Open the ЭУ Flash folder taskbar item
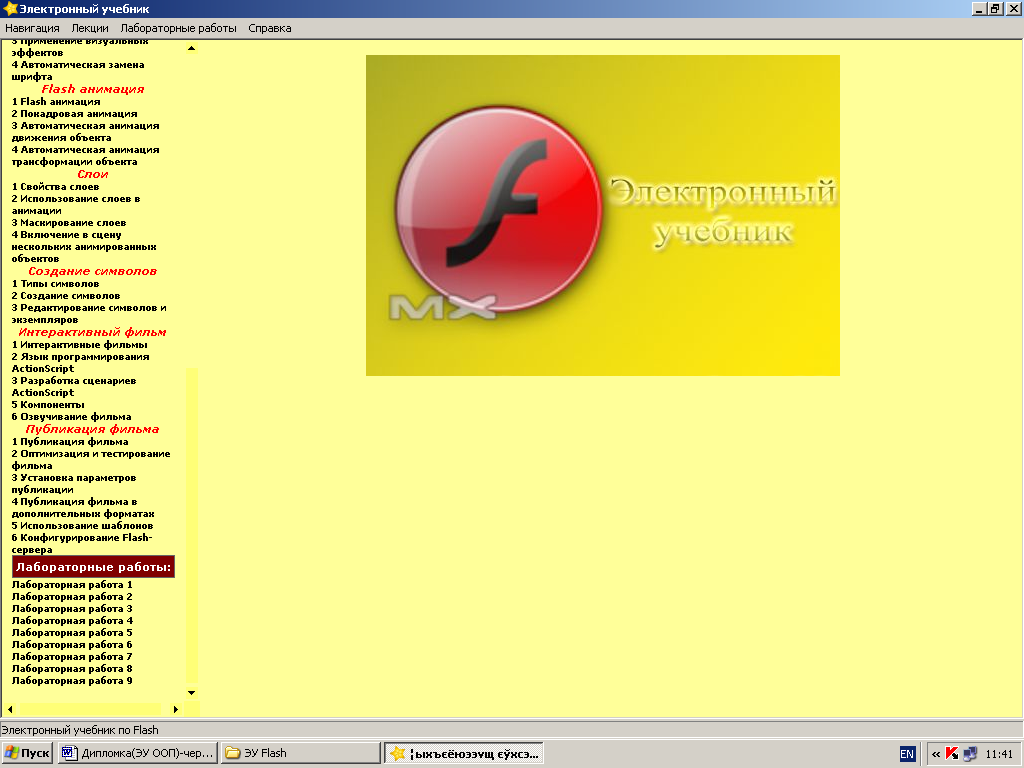Image resolution: width=1024 pixels, height=768 pixels. (x=300, y=753)
